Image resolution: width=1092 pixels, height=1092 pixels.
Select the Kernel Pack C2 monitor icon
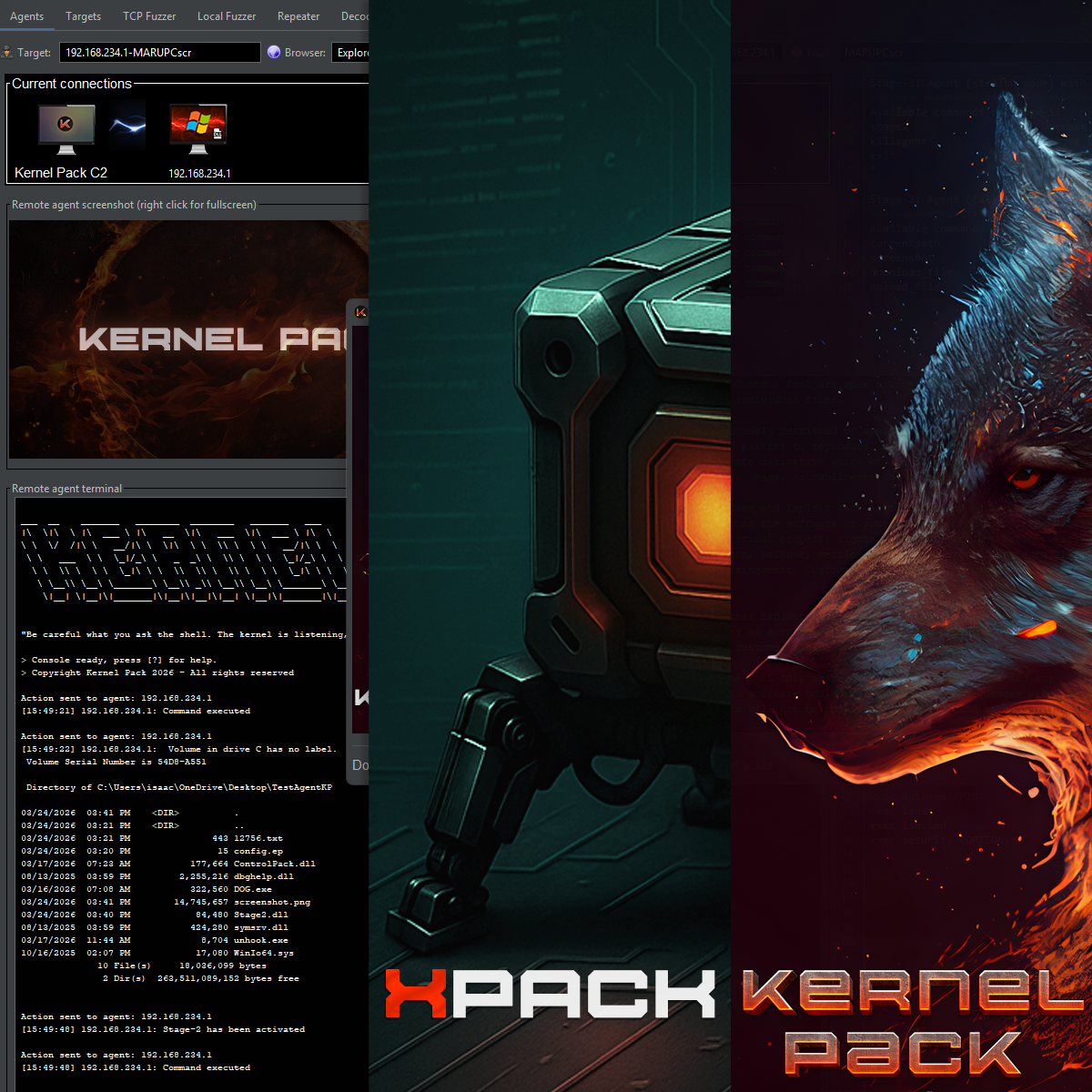point(66,127)
